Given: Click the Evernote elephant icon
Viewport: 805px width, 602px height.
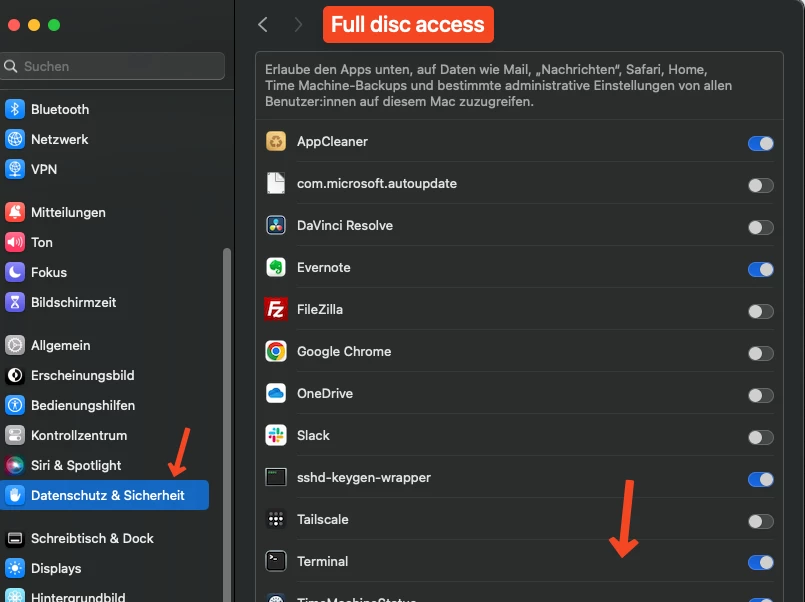Looking at the screenshot, I should [x=276, y=267].
